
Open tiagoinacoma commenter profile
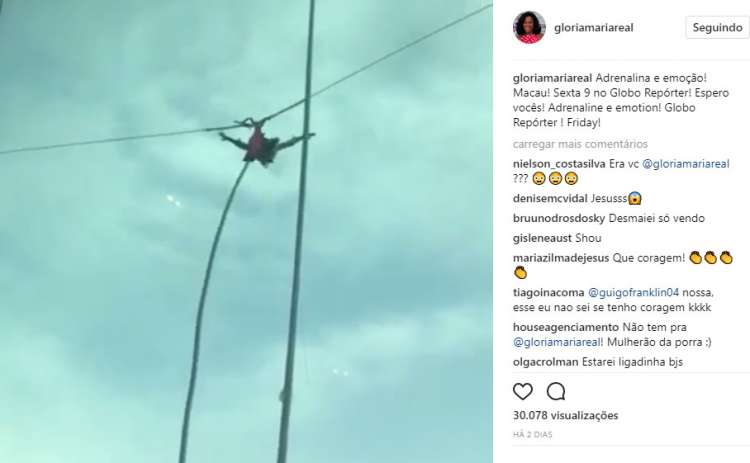pos(548,292)
